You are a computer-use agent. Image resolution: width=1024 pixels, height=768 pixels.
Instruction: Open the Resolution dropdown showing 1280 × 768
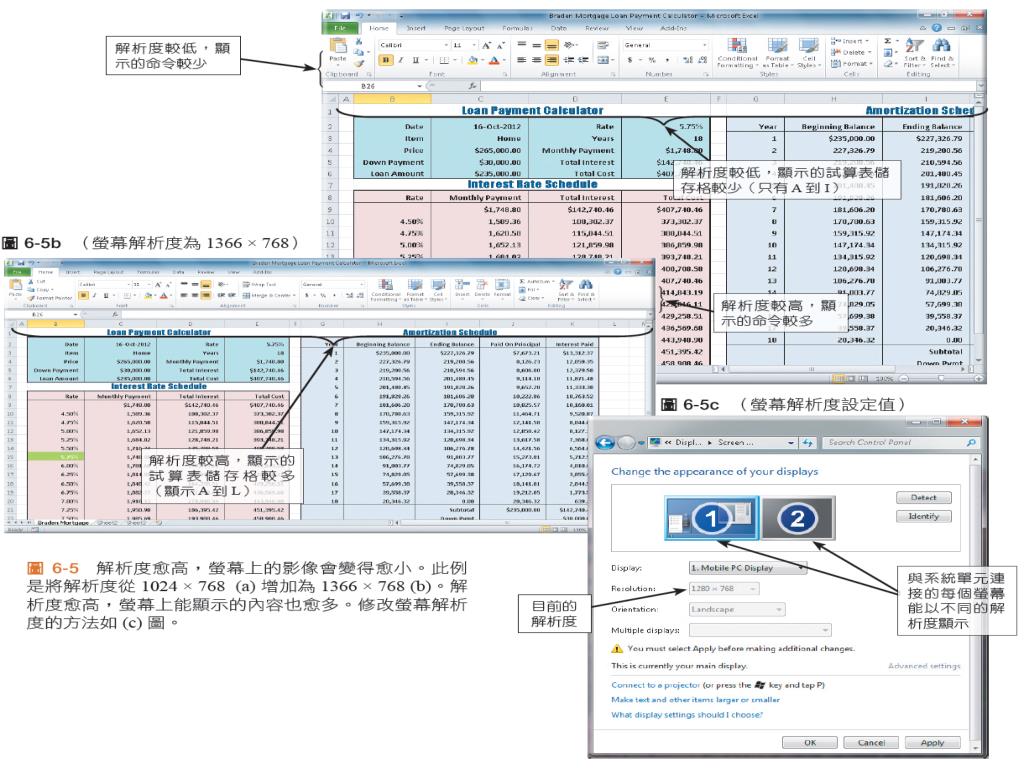tap(724, 589)
